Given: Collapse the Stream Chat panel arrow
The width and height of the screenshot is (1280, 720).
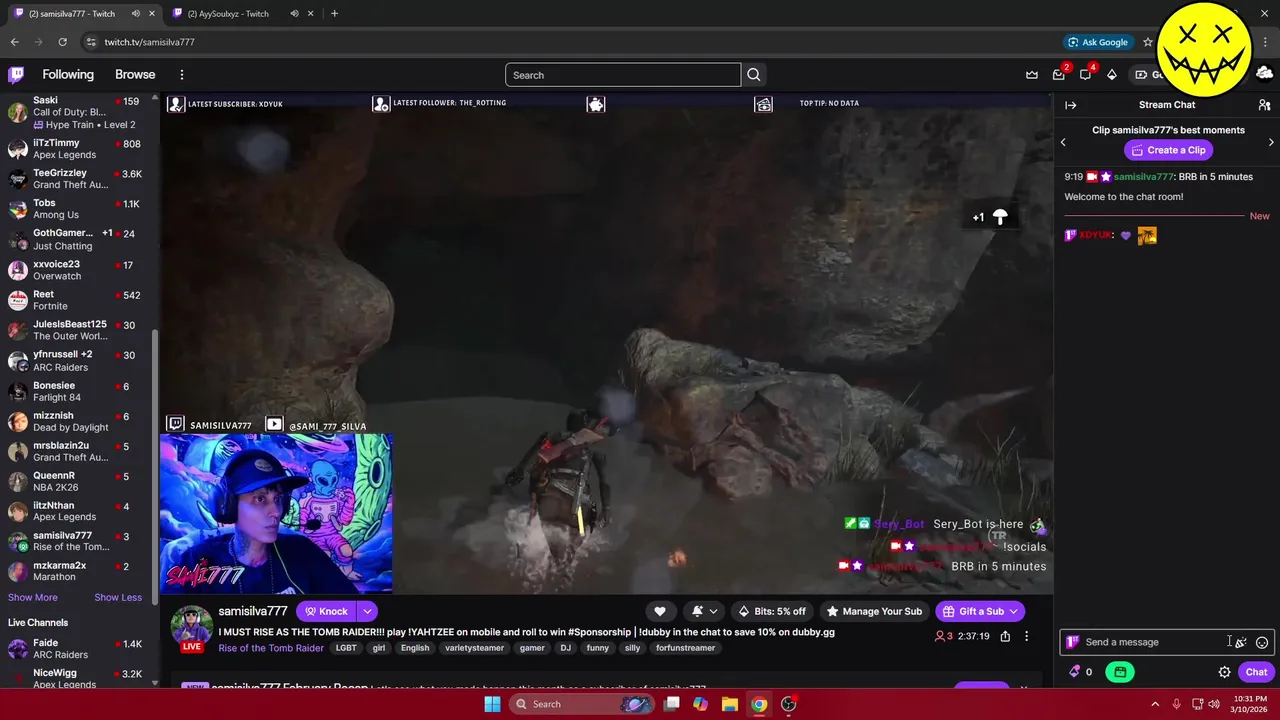Looking at the screenshot, I should tap(1070, 105).
